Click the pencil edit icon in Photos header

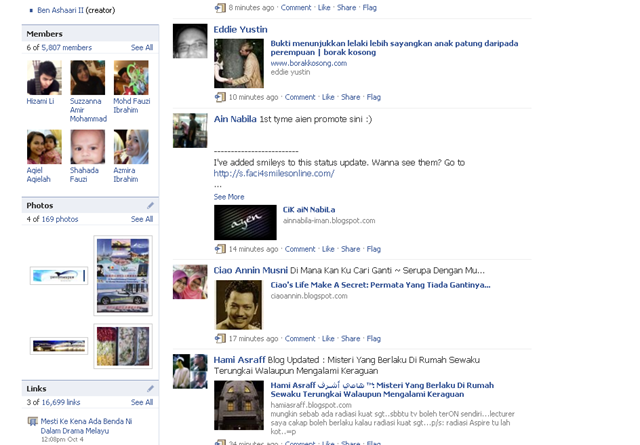pyautogui.click(x=150, y=205)
